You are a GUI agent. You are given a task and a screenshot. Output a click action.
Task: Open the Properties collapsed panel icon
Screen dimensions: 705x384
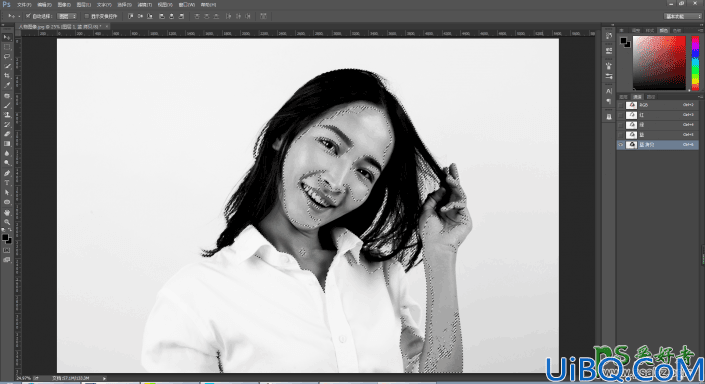[x=609, y=51]
